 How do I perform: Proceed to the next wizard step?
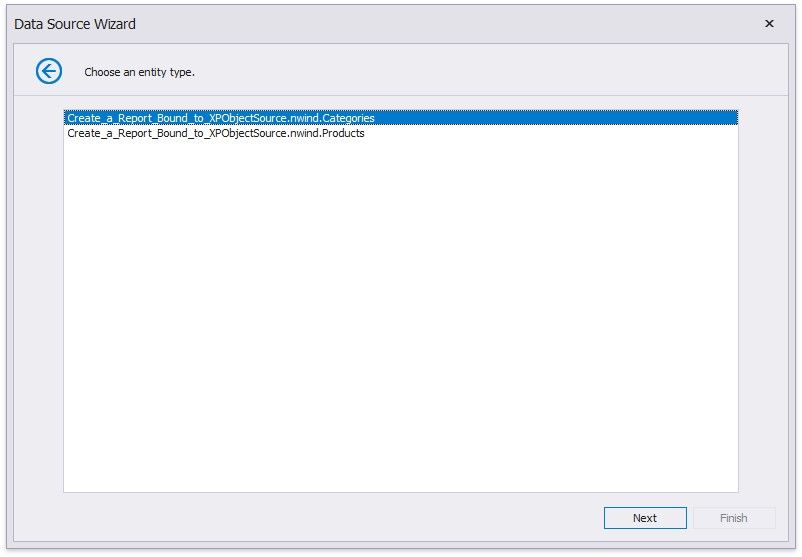pyautogui.click(x=644, y=518)
